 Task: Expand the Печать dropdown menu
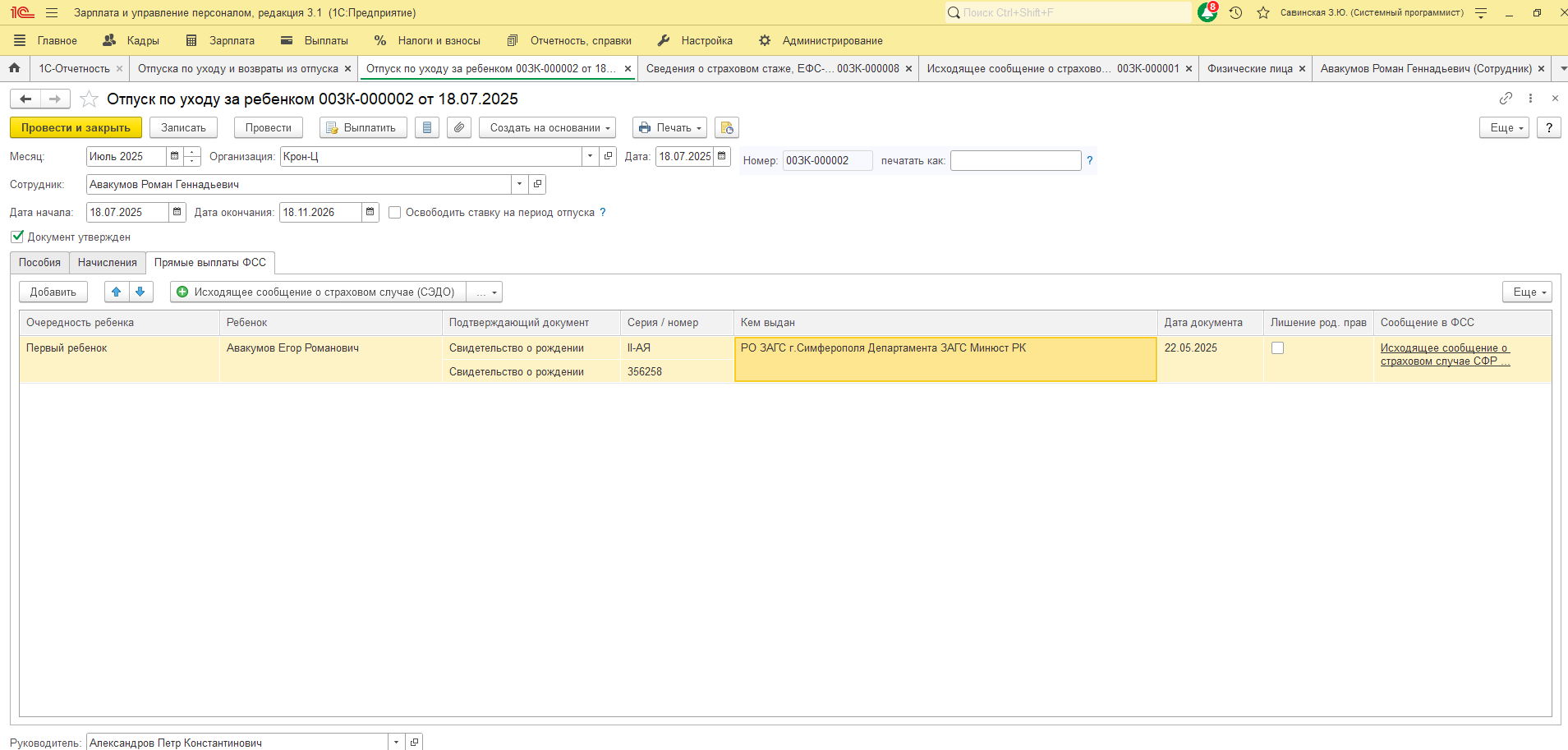pos(669,127)
